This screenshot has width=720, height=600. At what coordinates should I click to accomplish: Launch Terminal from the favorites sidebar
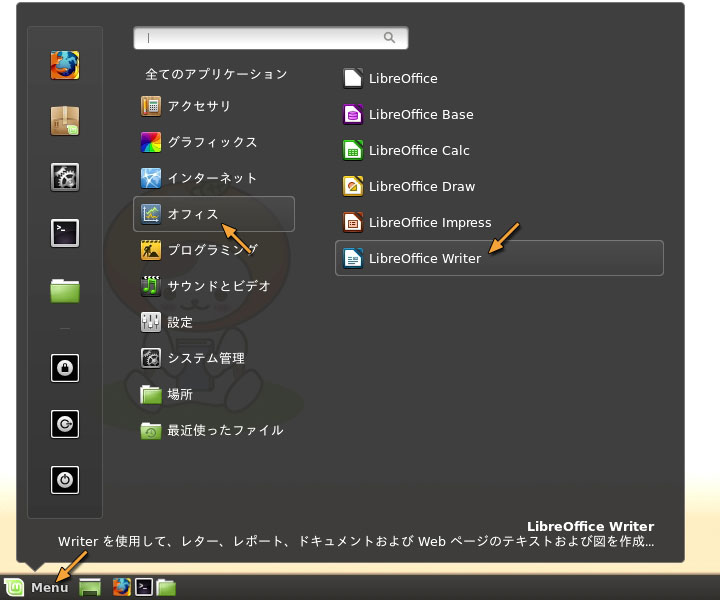[65, 233]
